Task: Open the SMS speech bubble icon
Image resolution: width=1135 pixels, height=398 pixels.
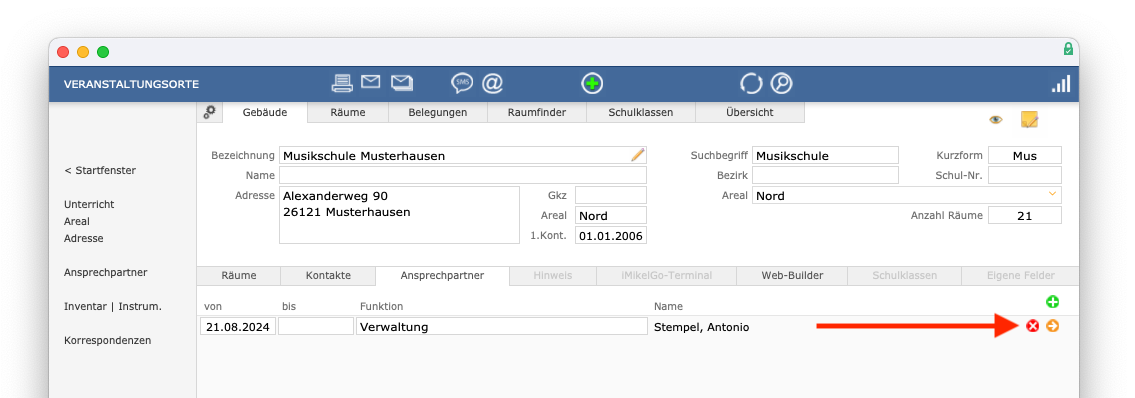Action: [462, 84]
